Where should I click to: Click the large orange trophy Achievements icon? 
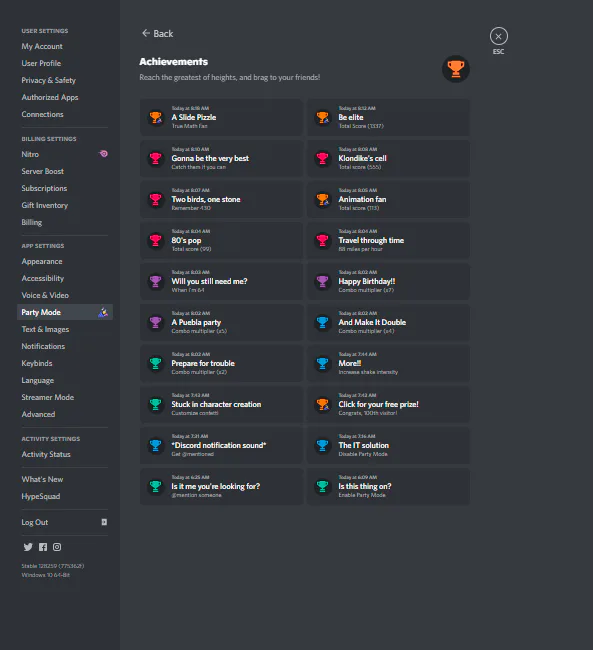pyautogui.click(x=456, y=69)
